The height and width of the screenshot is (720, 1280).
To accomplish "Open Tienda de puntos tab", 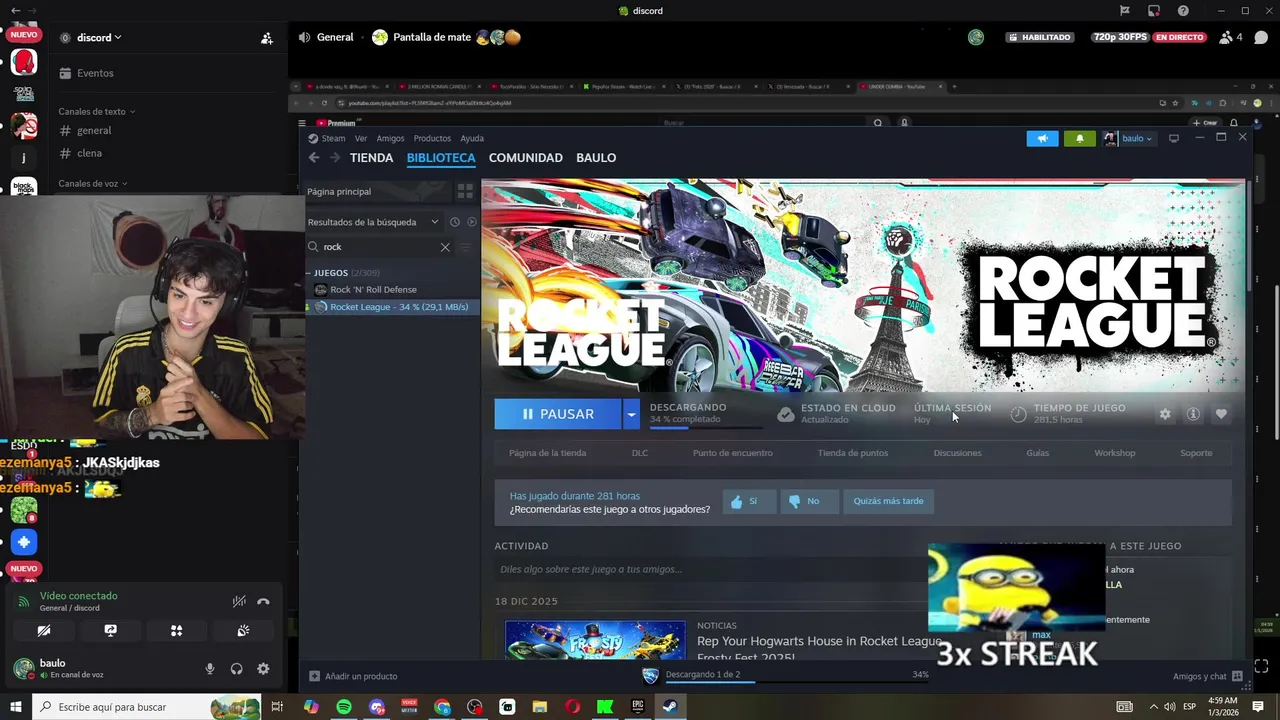I will click(x=853, y=453).
